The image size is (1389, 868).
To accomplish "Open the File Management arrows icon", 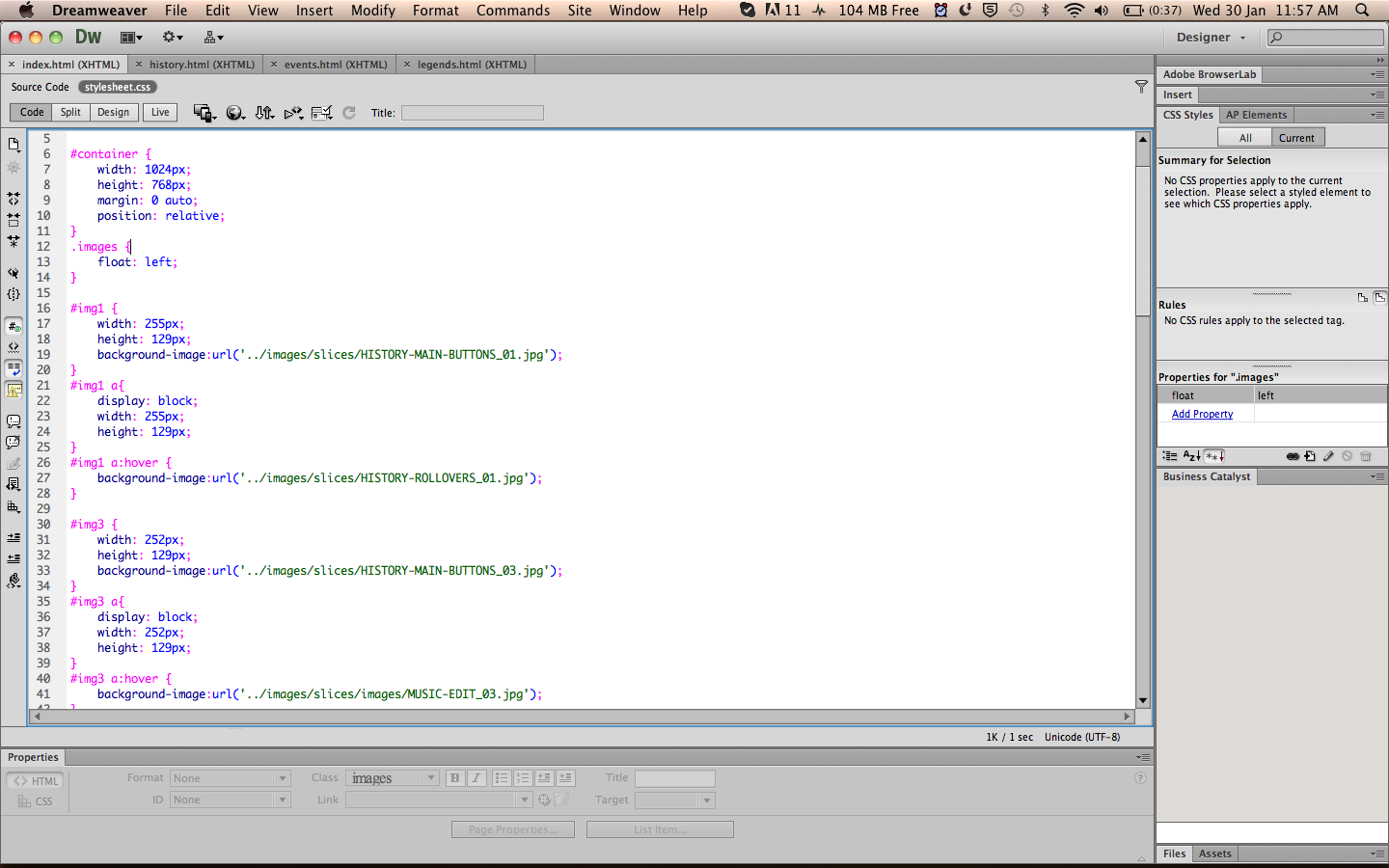I will coord(264,113).
